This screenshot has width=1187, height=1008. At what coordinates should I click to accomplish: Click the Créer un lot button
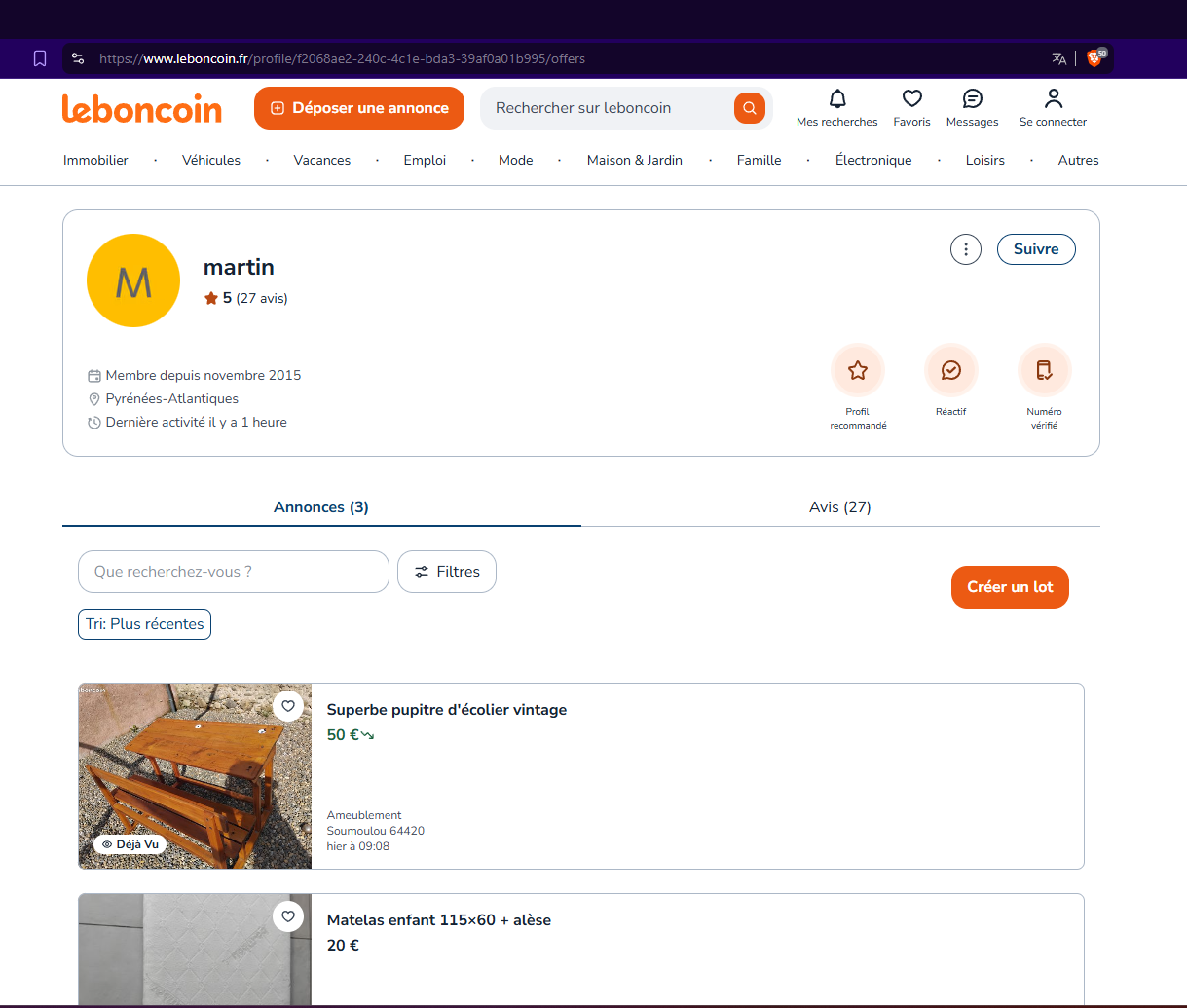click(1010, 587)
